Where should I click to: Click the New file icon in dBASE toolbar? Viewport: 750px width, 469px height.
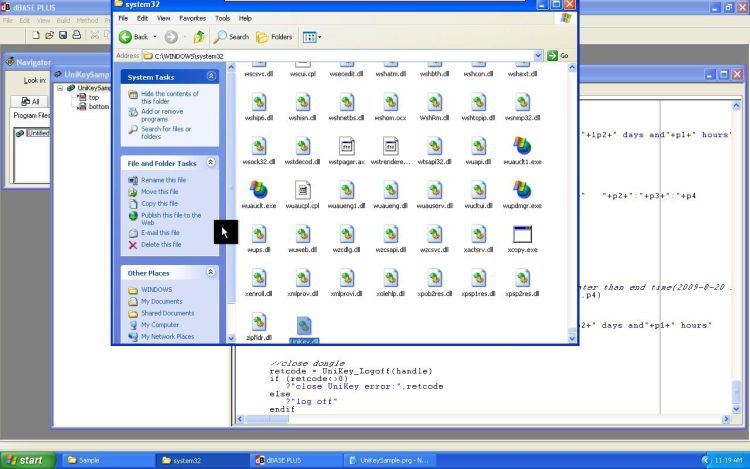tap(36, 35)
